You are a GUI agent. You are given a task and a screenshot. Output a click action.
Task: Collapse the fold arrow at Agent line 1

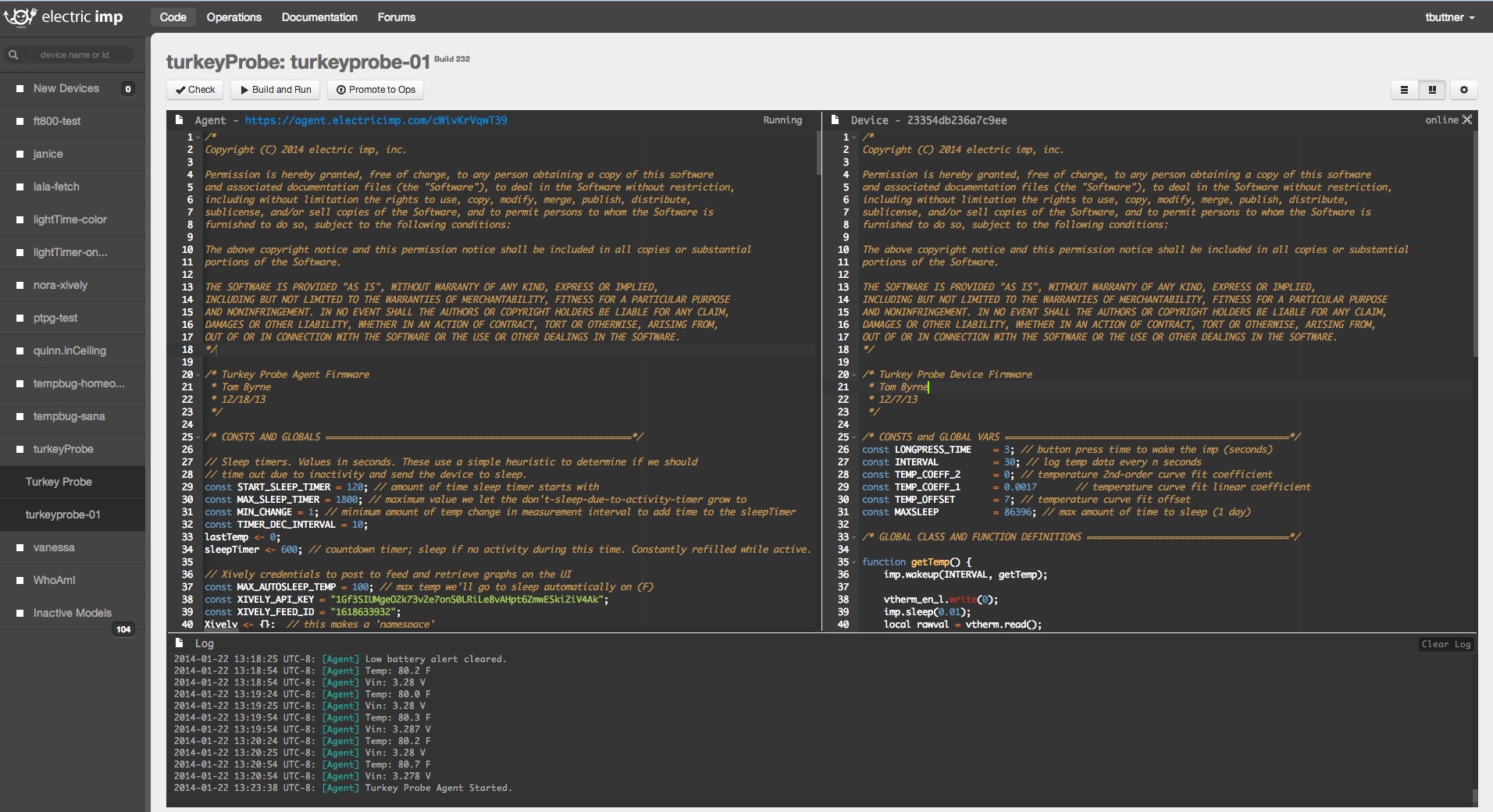pos(198,137)
